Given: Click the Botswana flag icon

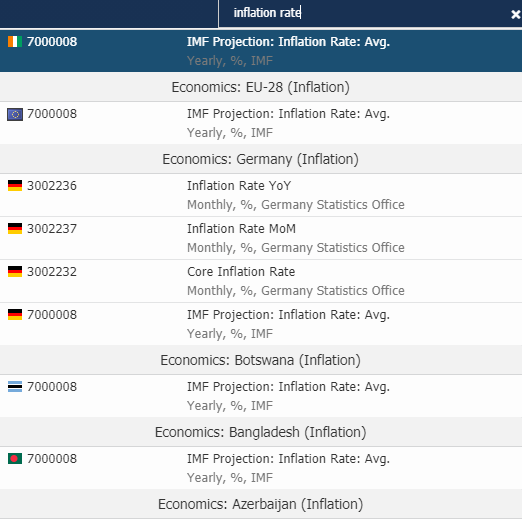Looking at the screenshot, I should pyautogui.click(x=15, y=387).
